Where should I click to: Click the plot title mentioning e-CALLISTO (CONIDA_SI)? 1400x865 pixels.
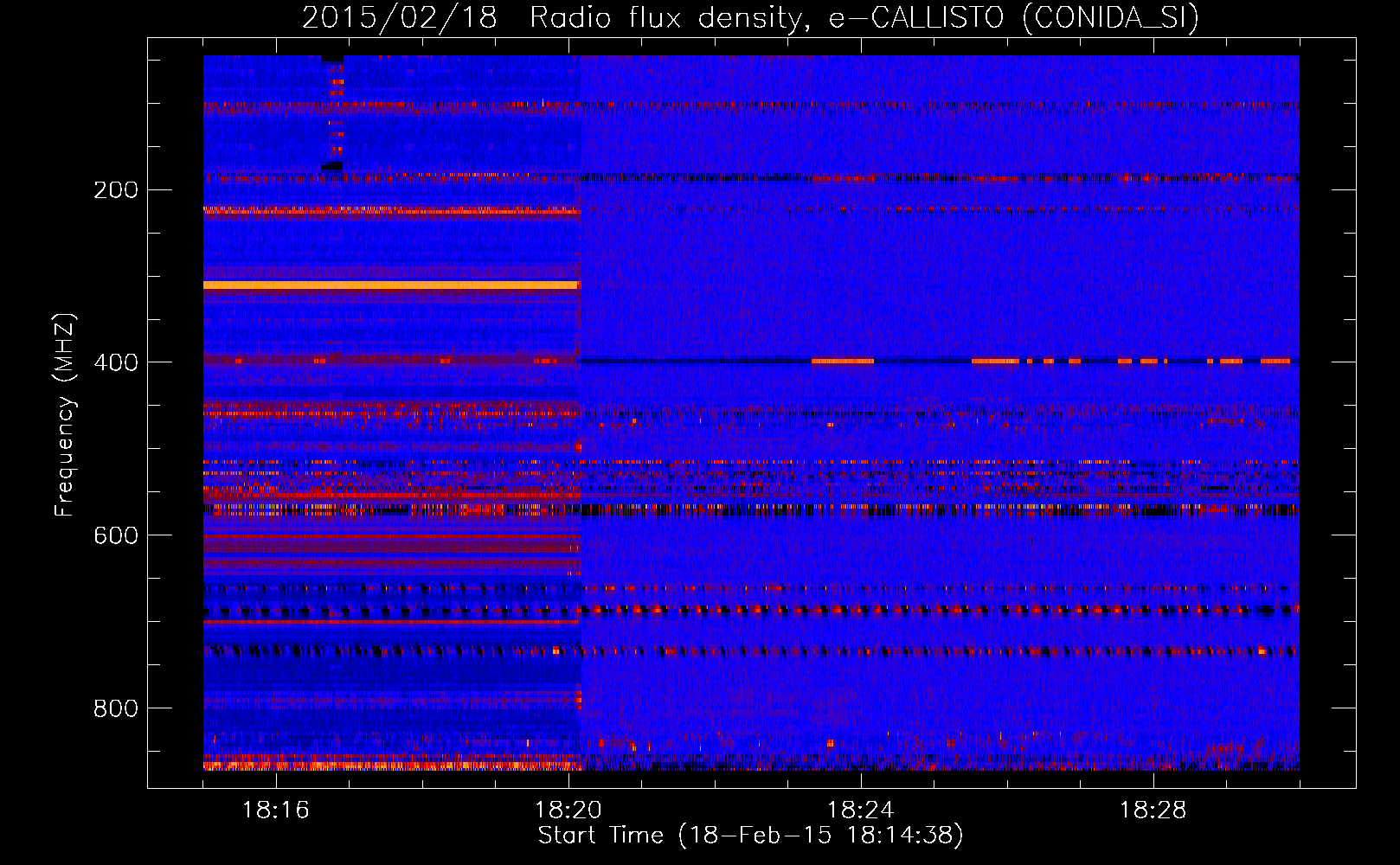point(750,18)
